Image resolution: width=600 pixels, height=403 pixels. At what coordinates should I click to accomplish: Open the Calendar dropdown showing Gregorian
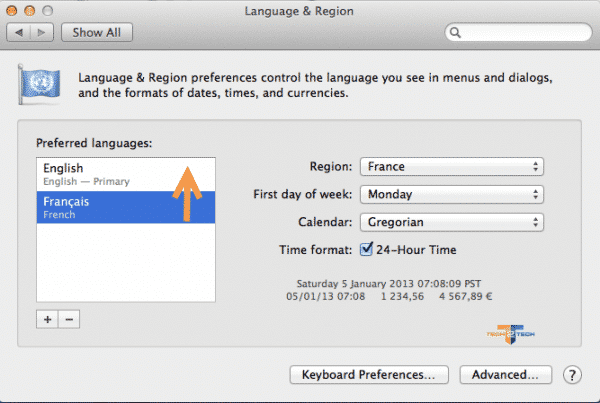[452, 221]
